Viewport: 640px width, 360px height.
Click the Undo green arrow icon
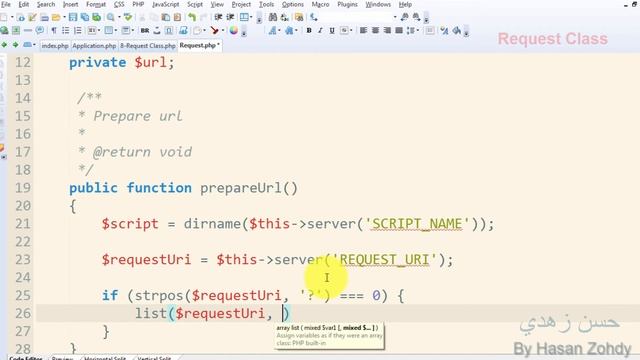tap(192, 17)
